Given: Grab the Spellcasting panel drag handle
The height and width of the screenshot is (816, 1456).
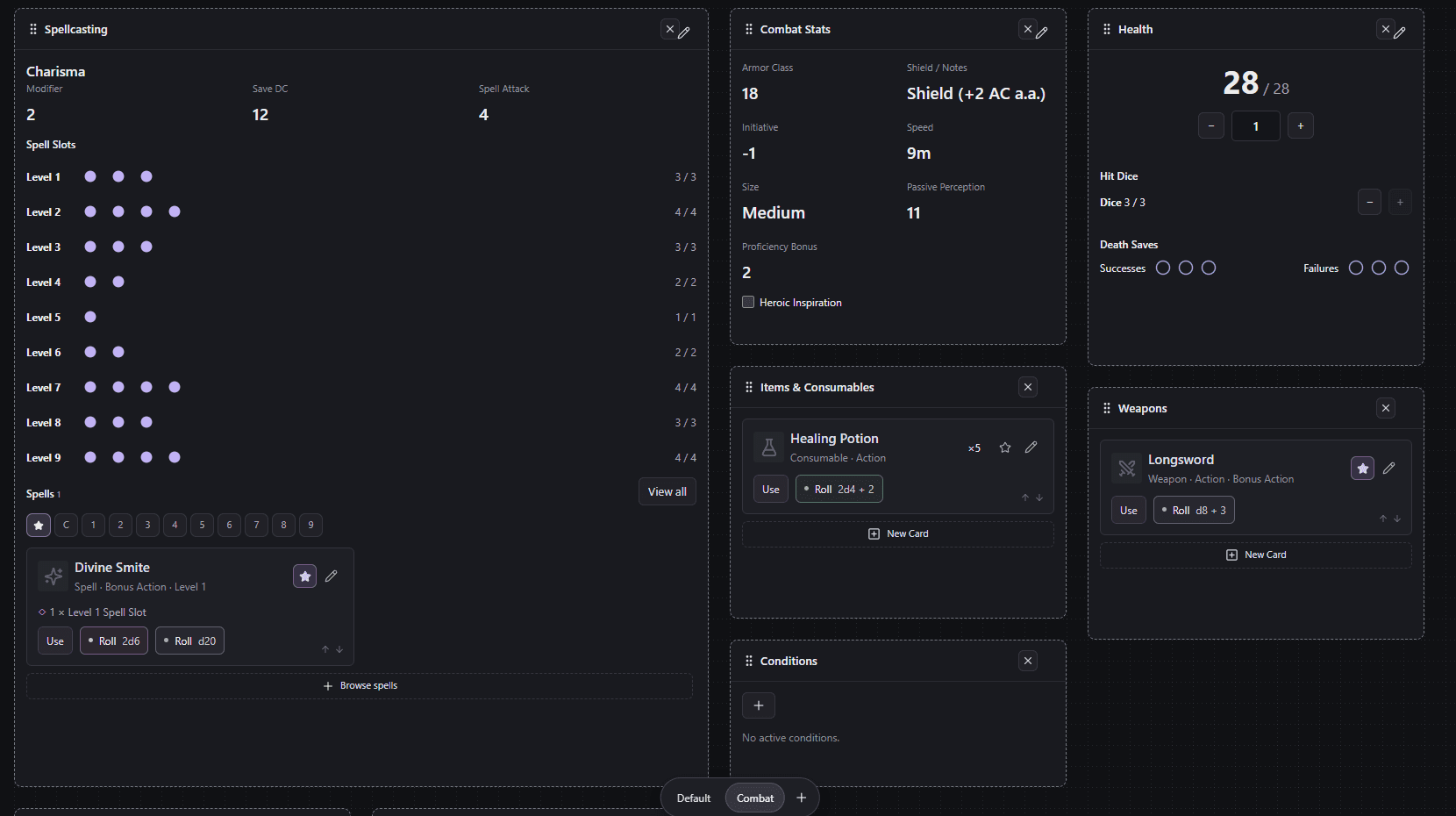Looking at the screenshot, I should [33, 29].
